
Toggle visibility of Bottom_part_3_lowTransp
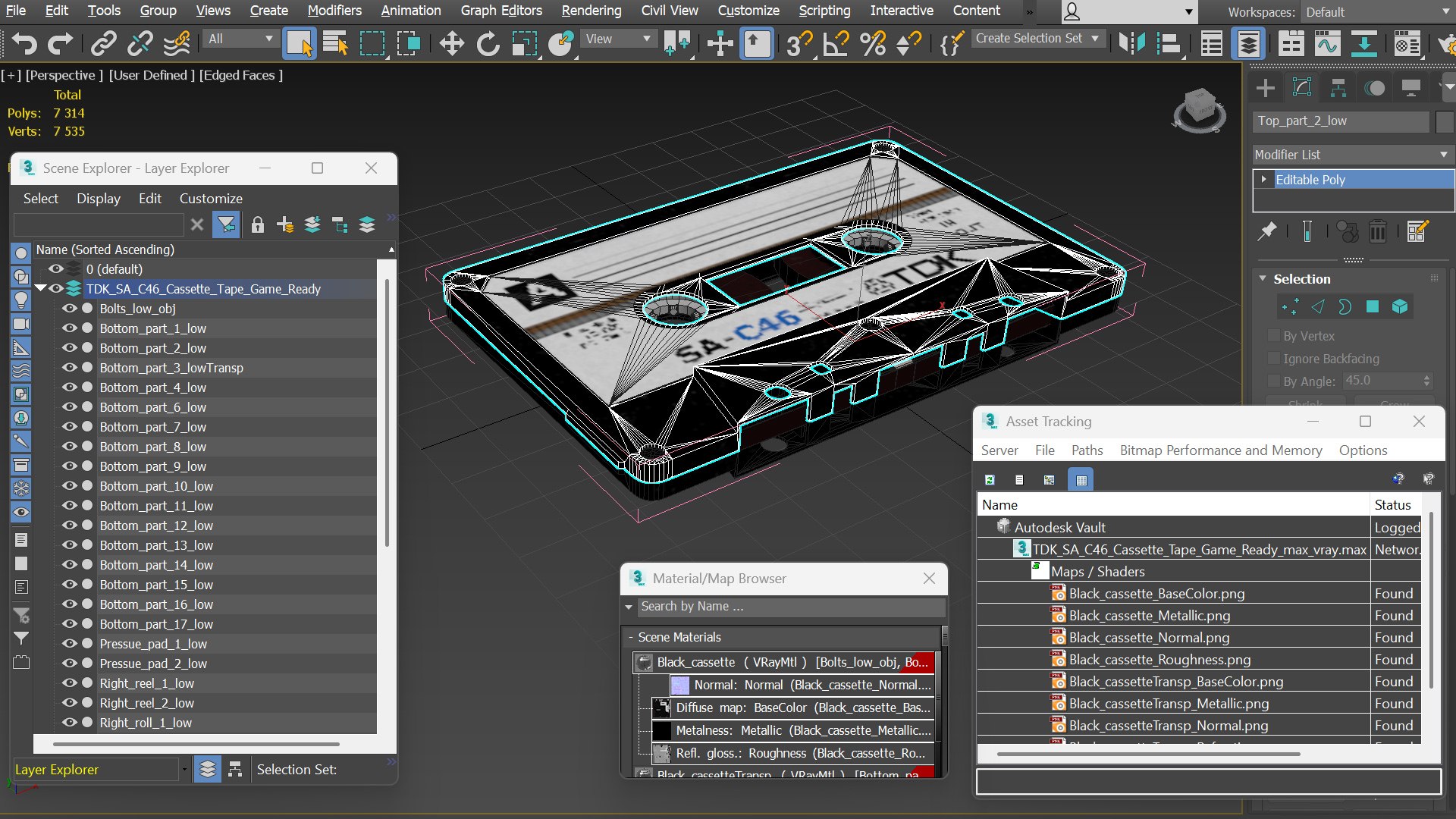pos(69,368)
